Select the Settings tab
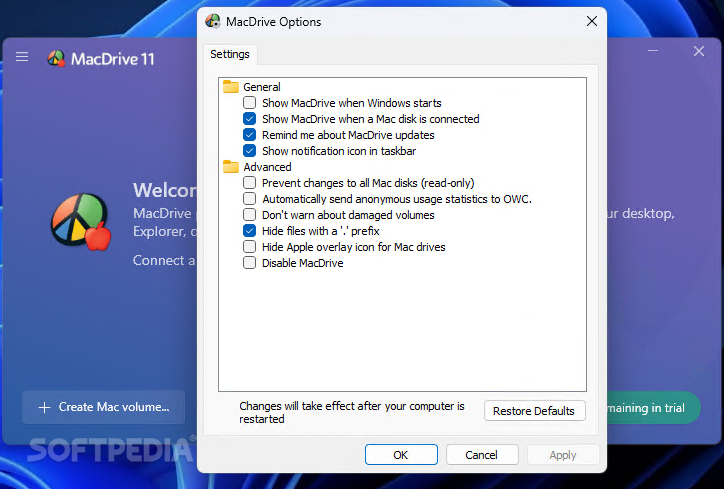Screen dimensions: 724x489 click(x=230, y=54)
